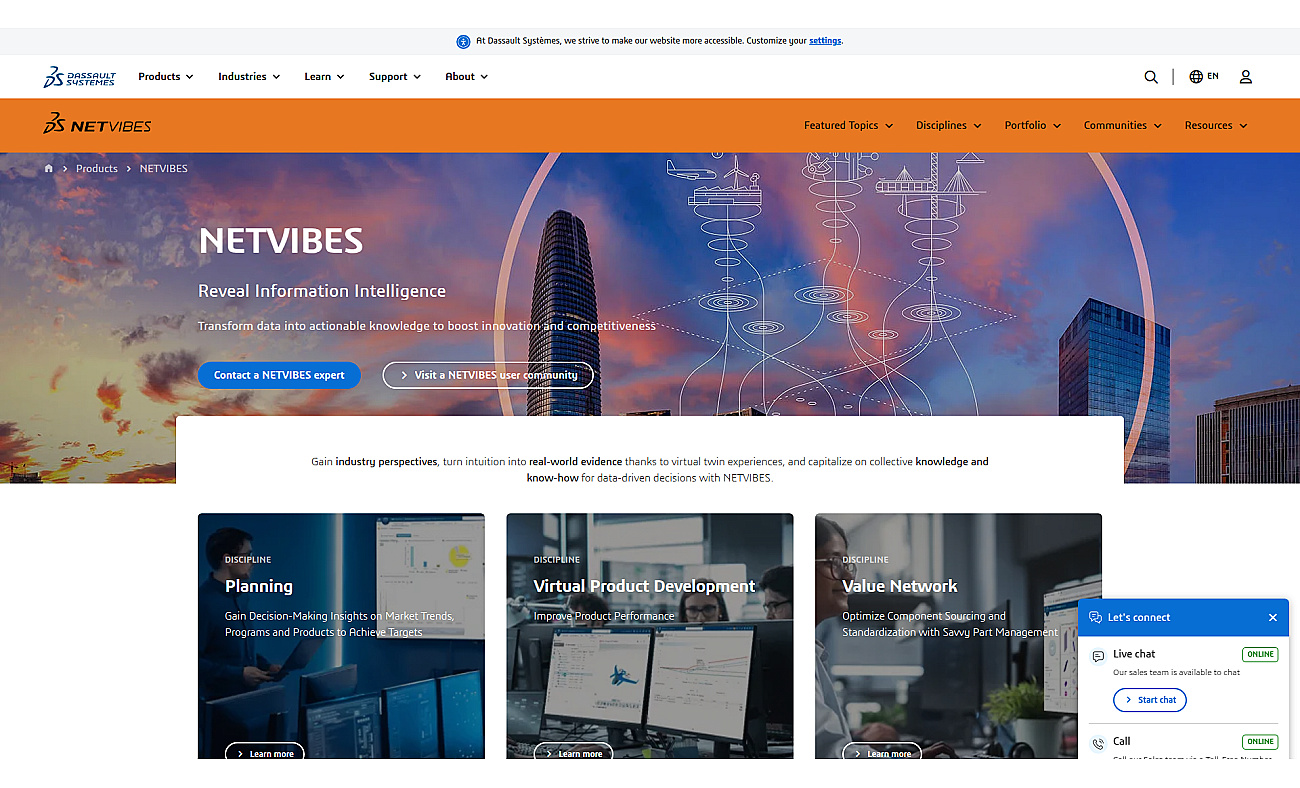Image resolution: width=1300 pixels, height=788 pixels.
Task: Expand the Industries menu
Action: (x=249, y=77)
